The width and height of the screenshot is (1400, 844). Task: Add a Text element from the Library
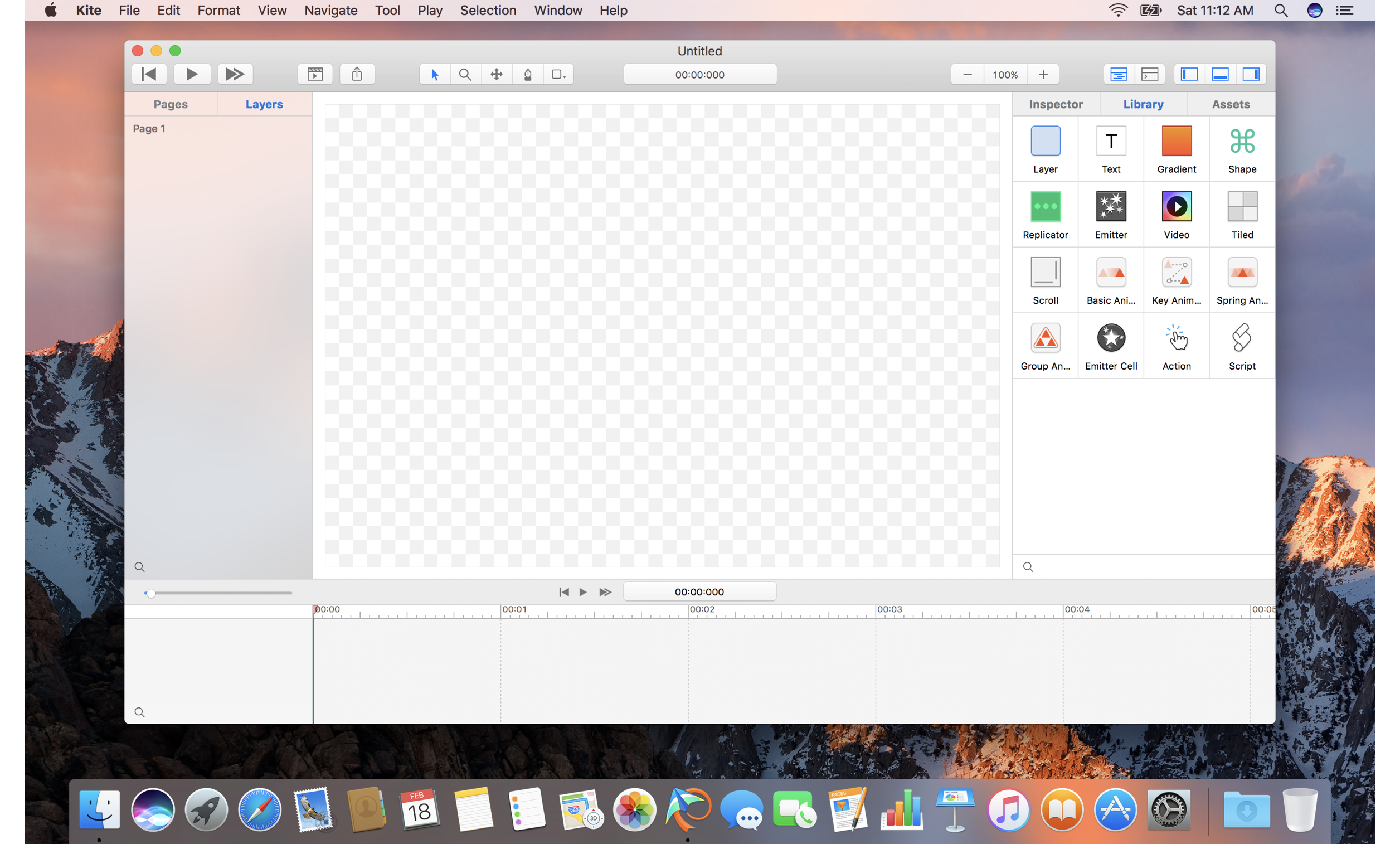click(x=1110, y=148)
